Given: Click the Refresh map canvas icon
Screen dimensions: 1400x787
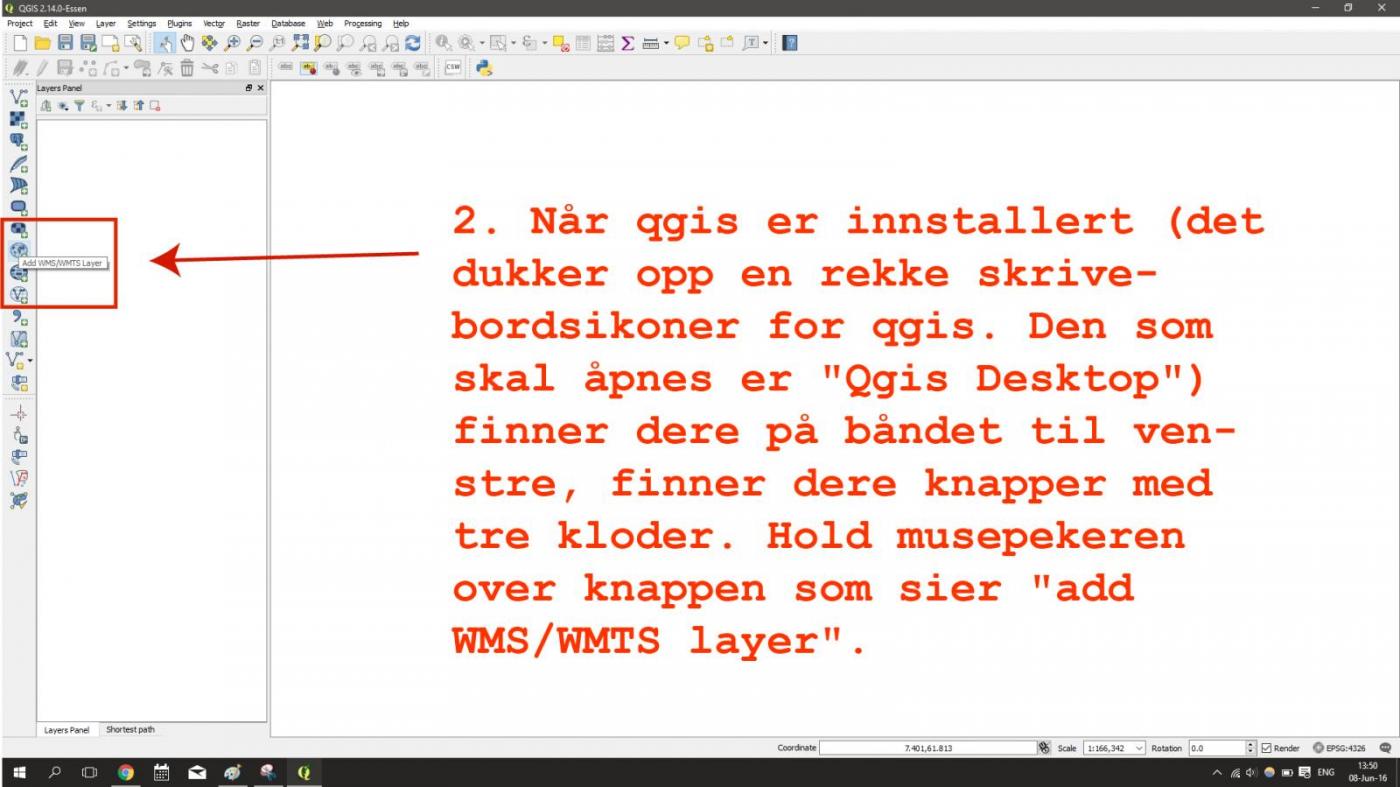Looking at the screenshot, I should 413,42.
